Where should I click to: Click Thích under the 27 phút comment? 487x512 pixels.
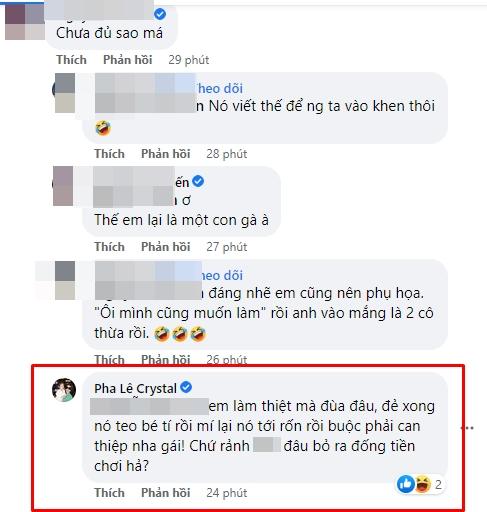tap(109, 247)
